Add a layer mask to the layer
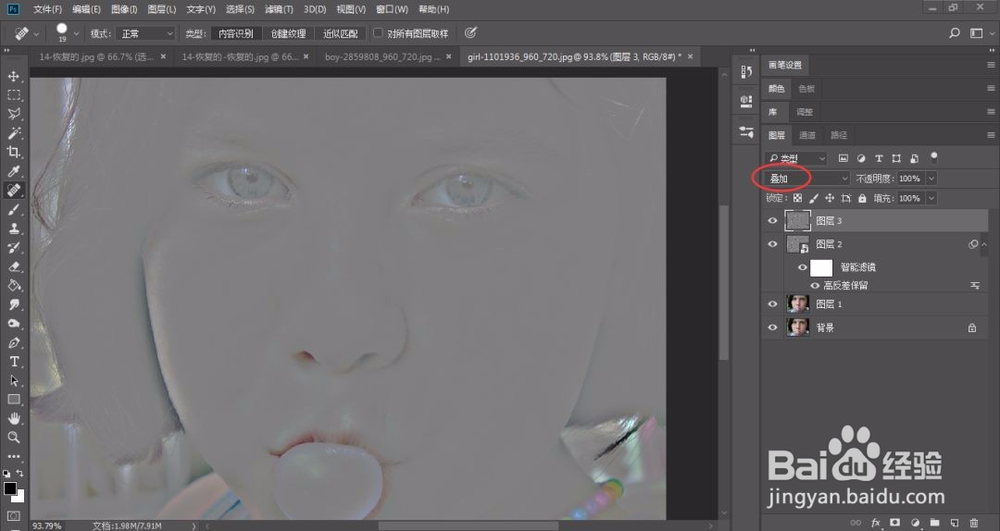 click(895, 523)
